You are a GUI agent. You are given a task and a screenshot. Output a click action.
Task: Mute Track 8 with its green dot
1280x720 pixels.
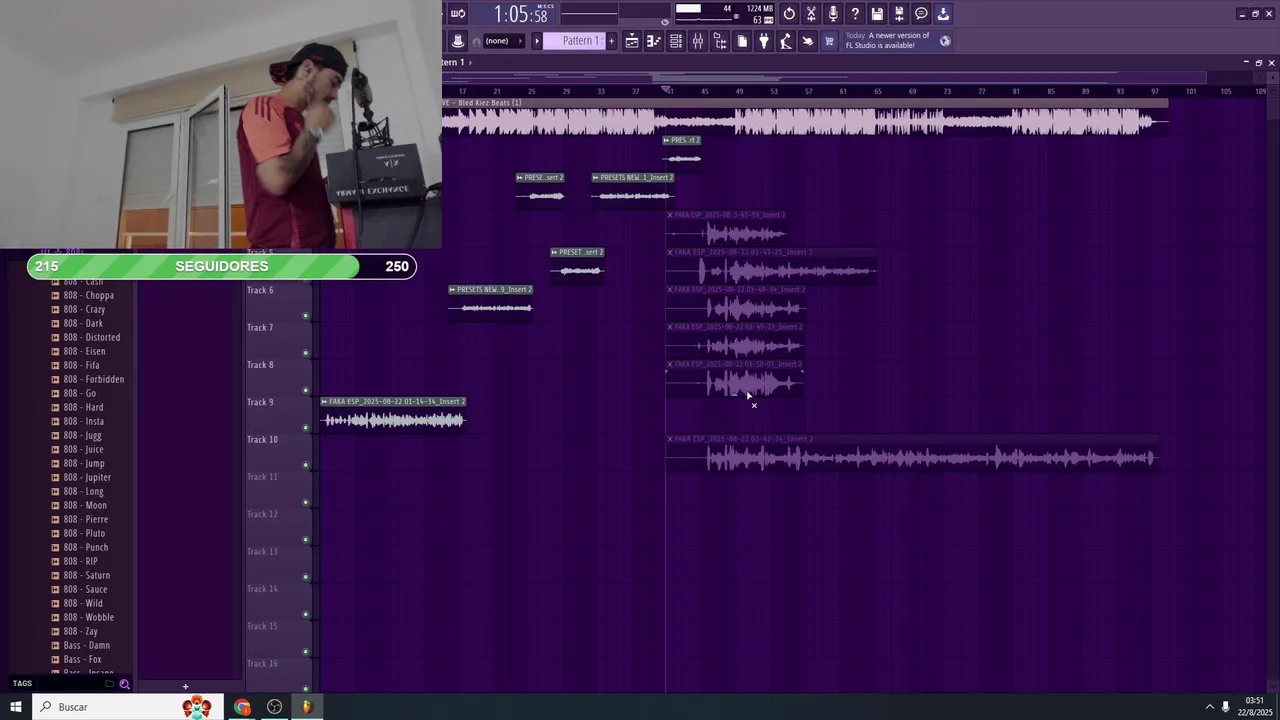(305, 391)
